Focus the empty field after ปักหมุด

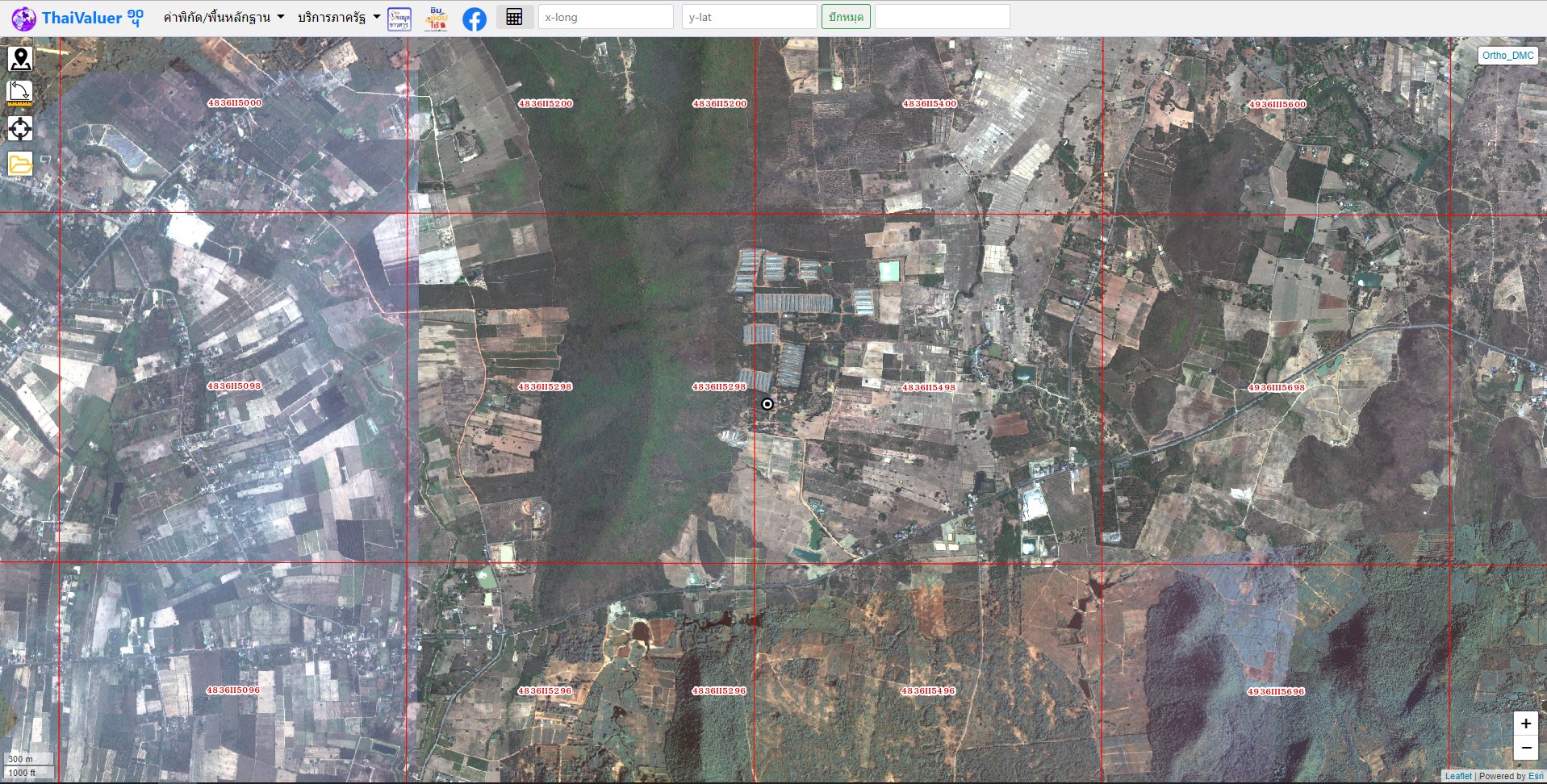[x=943, y=17]
